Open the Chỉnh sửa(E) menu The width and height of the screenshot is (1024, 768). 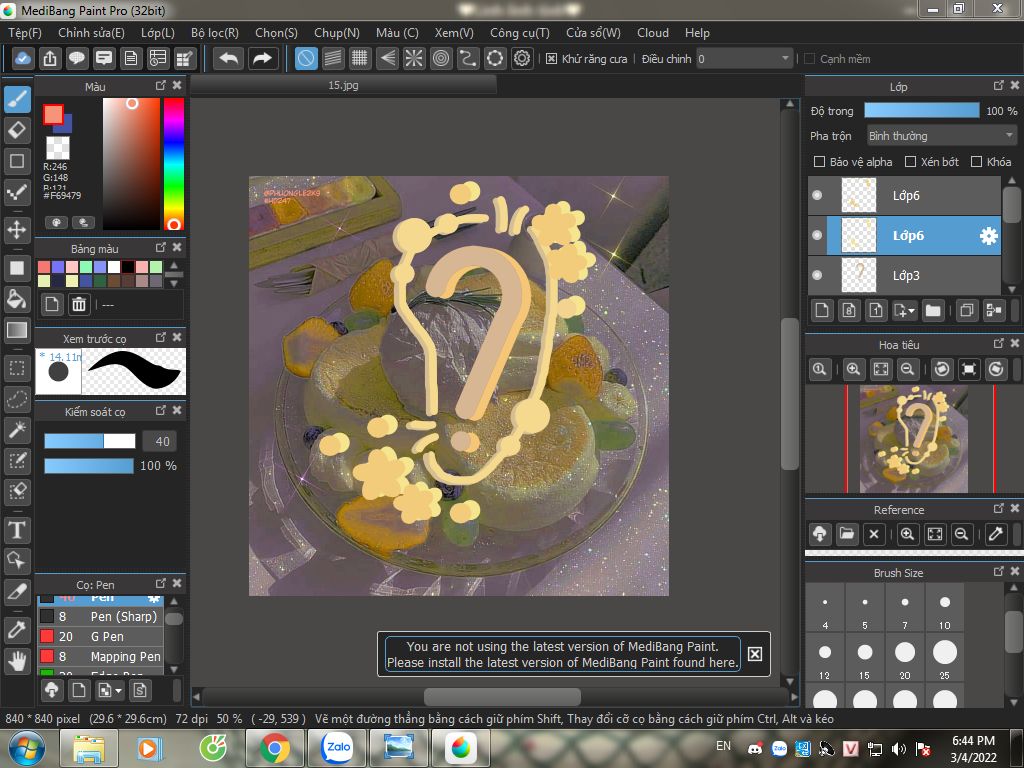pyautogui.click(x=91, y=33)
